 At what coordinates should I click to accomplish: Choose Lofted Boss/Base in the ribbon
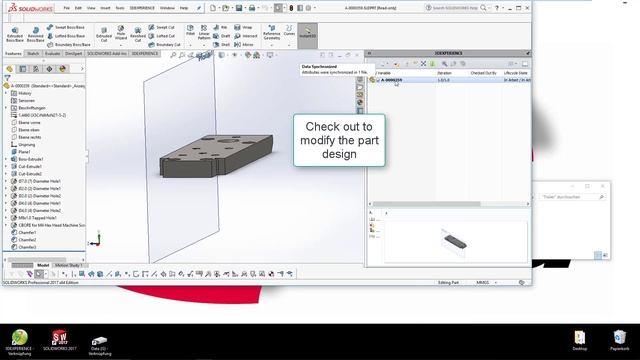[65, 36]
